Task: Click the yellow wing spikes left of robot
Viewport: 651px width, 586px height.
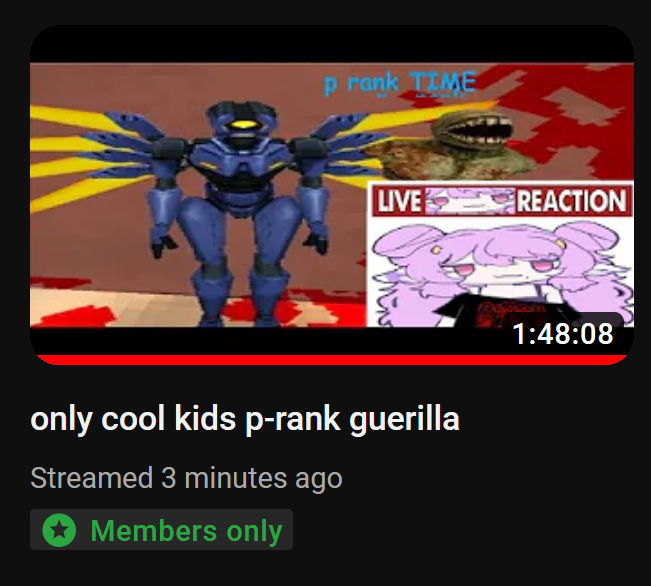Action: (x=87, y=160)
